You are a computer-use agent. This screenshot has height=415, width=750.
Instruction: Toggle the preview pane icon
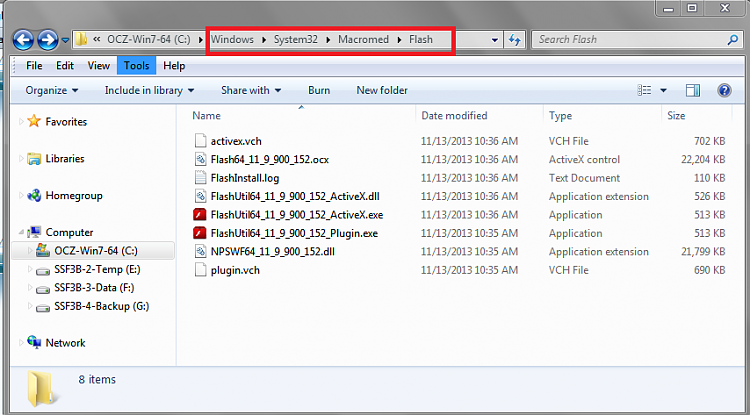693,90
